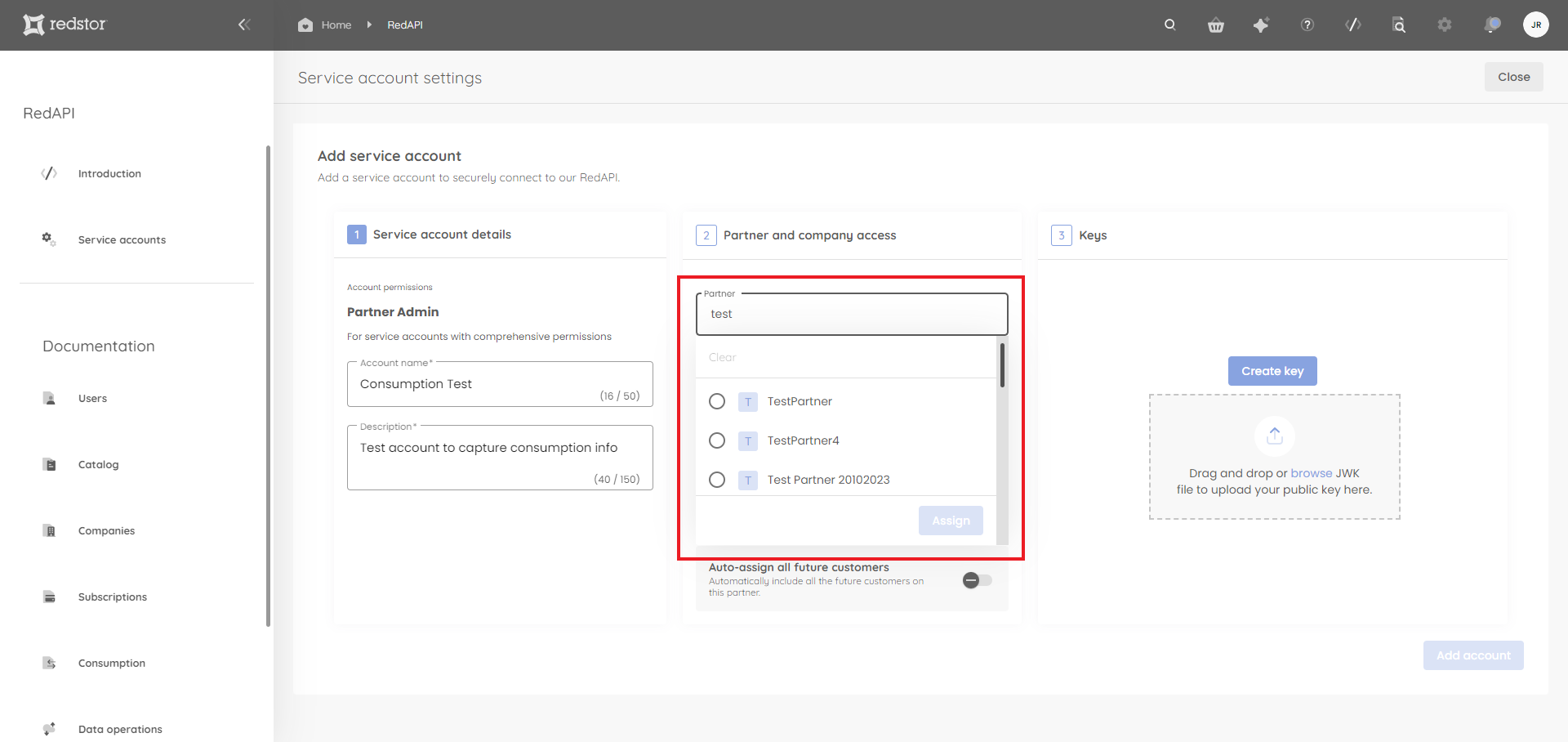Viewport: 1568px width, 742px height.
Task: Select the Test Partner 20102023 radio button
Action: 717,480
